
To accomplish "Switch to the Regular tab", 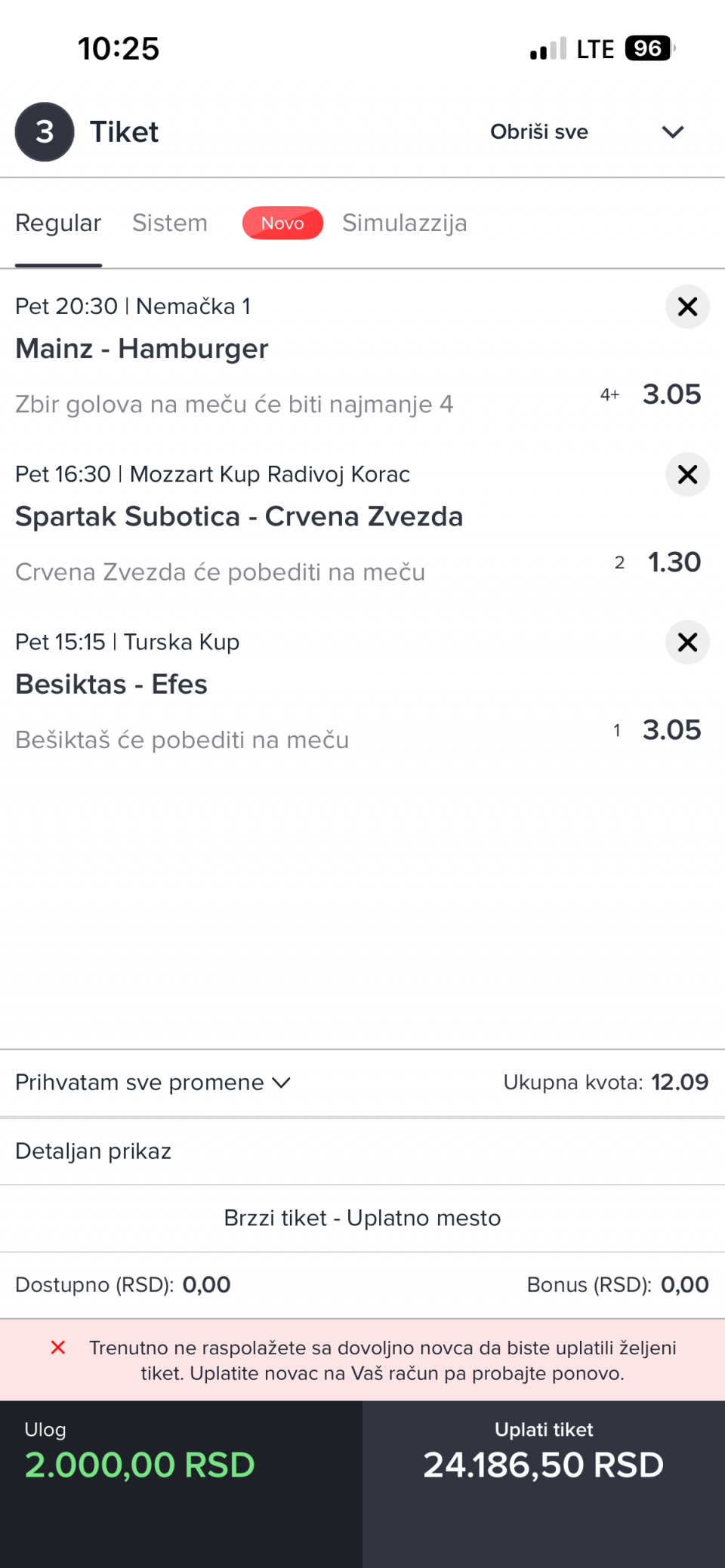I will (x=58, y=223).
